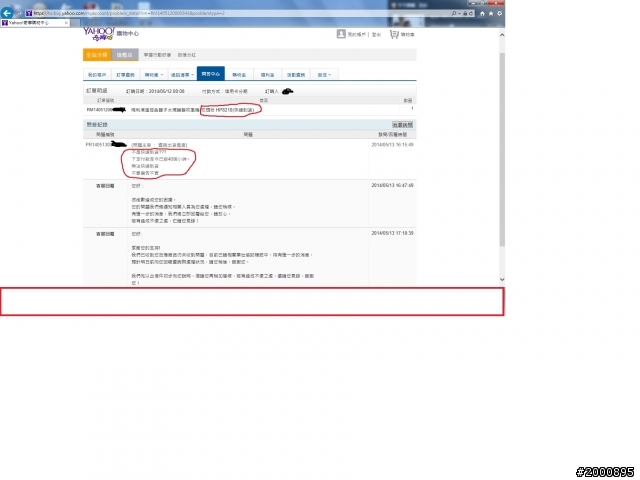Open the tab right after Q&A center
The image size is (640, 480).
[239, 75]
